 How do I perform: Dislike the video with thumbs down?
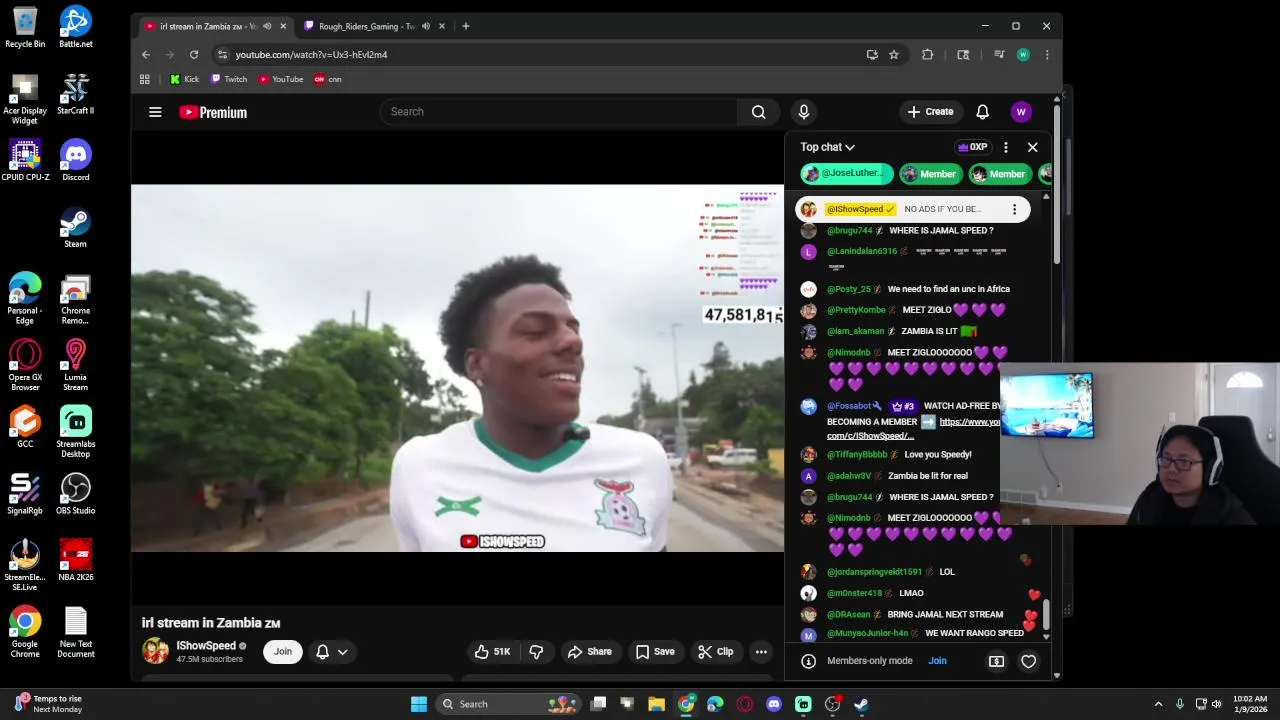point(536,652)
